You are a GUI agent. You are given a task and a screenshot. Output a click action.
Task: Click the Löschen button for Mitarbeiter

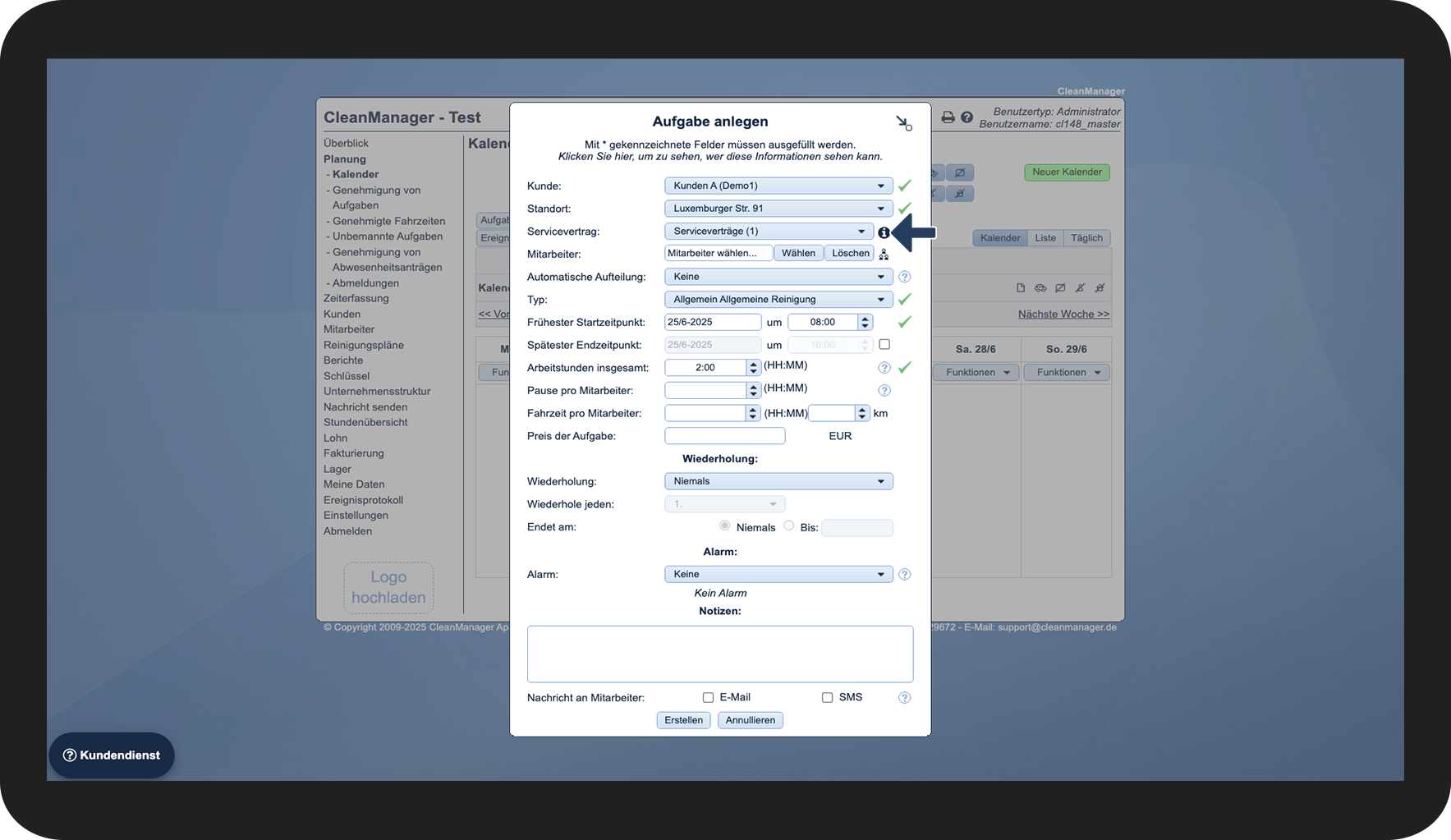[850, 254]
